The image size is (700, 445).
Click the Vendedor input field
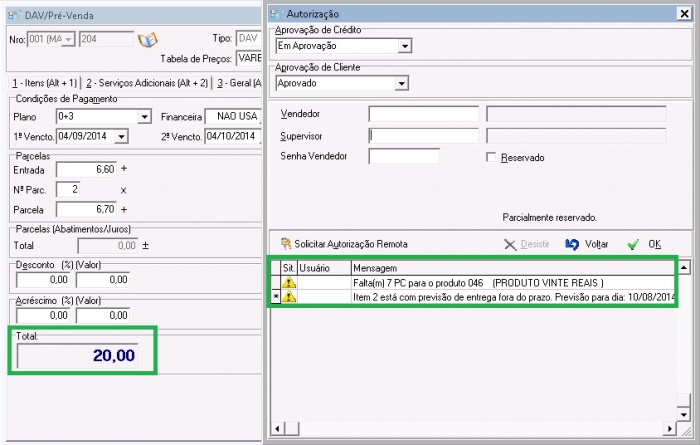pyautogui.click(x=424, y=113)
